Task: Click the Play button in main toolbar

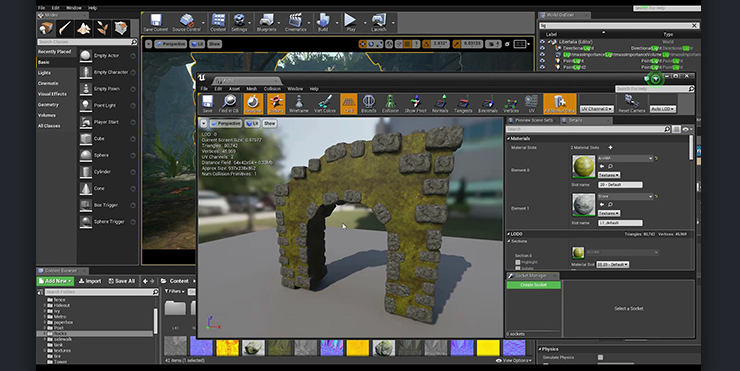Action: click(x=351, y=23)
